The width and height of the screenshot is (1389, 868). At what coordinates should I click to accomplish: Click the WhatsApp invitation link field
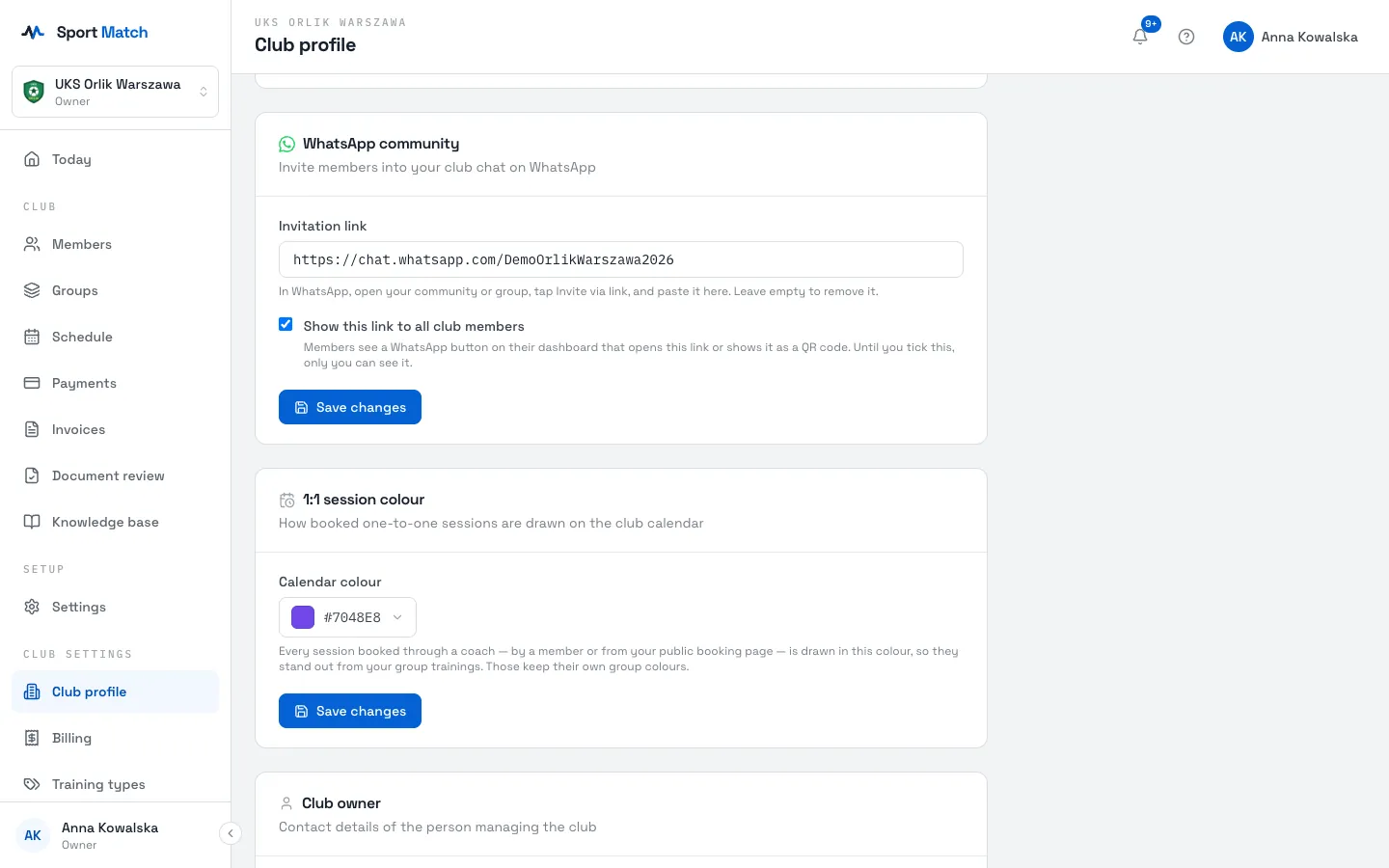coord(621,259)
